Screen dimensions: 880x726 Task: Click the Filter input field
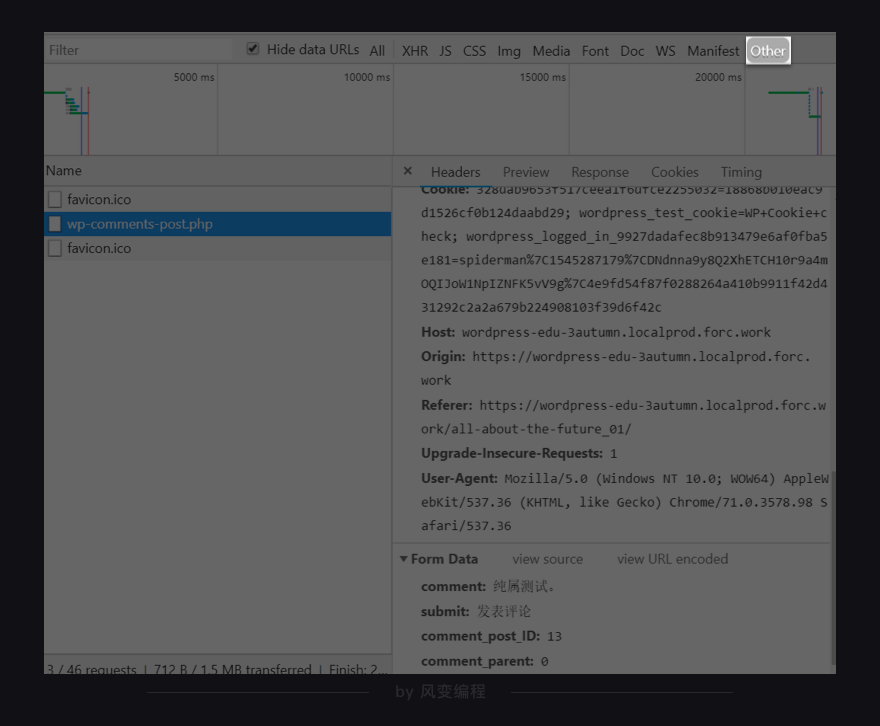pyautogui.click(x=138, y=50)
